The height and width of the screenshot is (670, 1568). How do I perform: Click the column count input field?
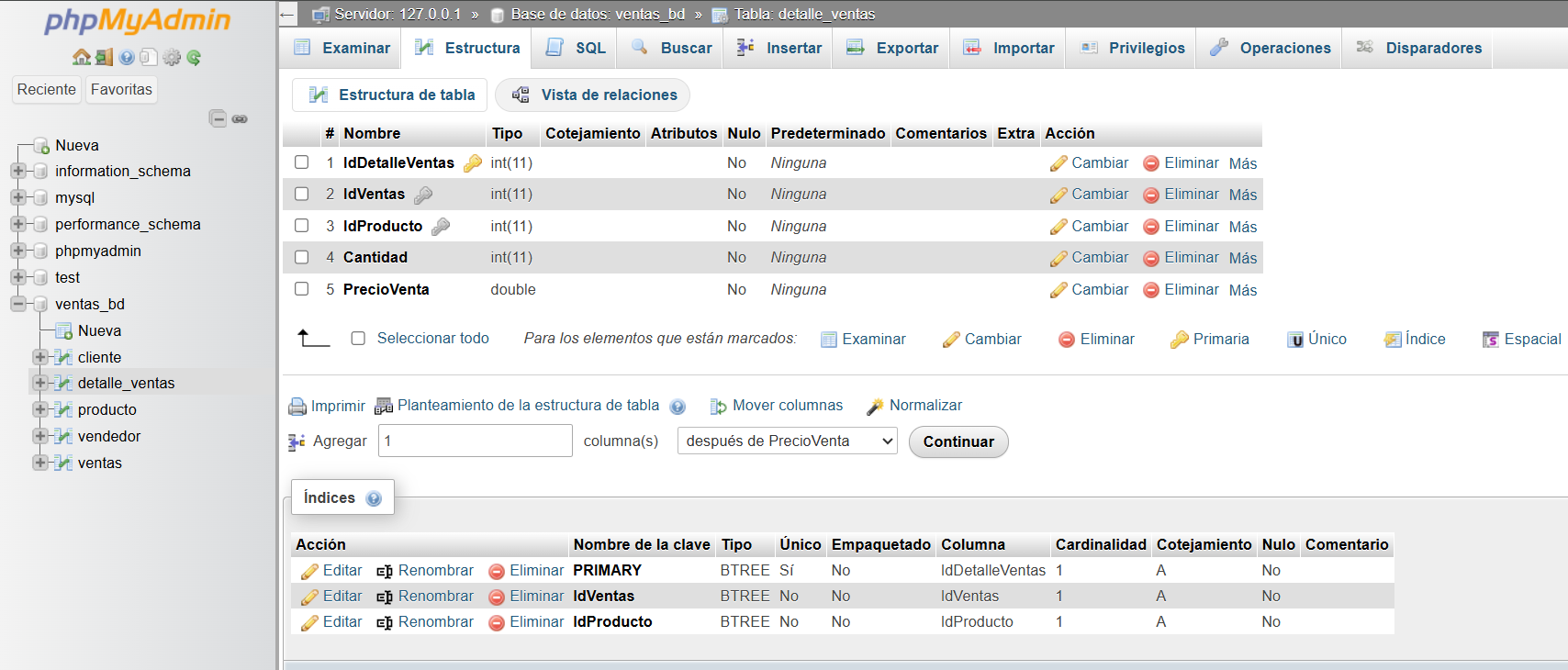(x=475, y=441)
